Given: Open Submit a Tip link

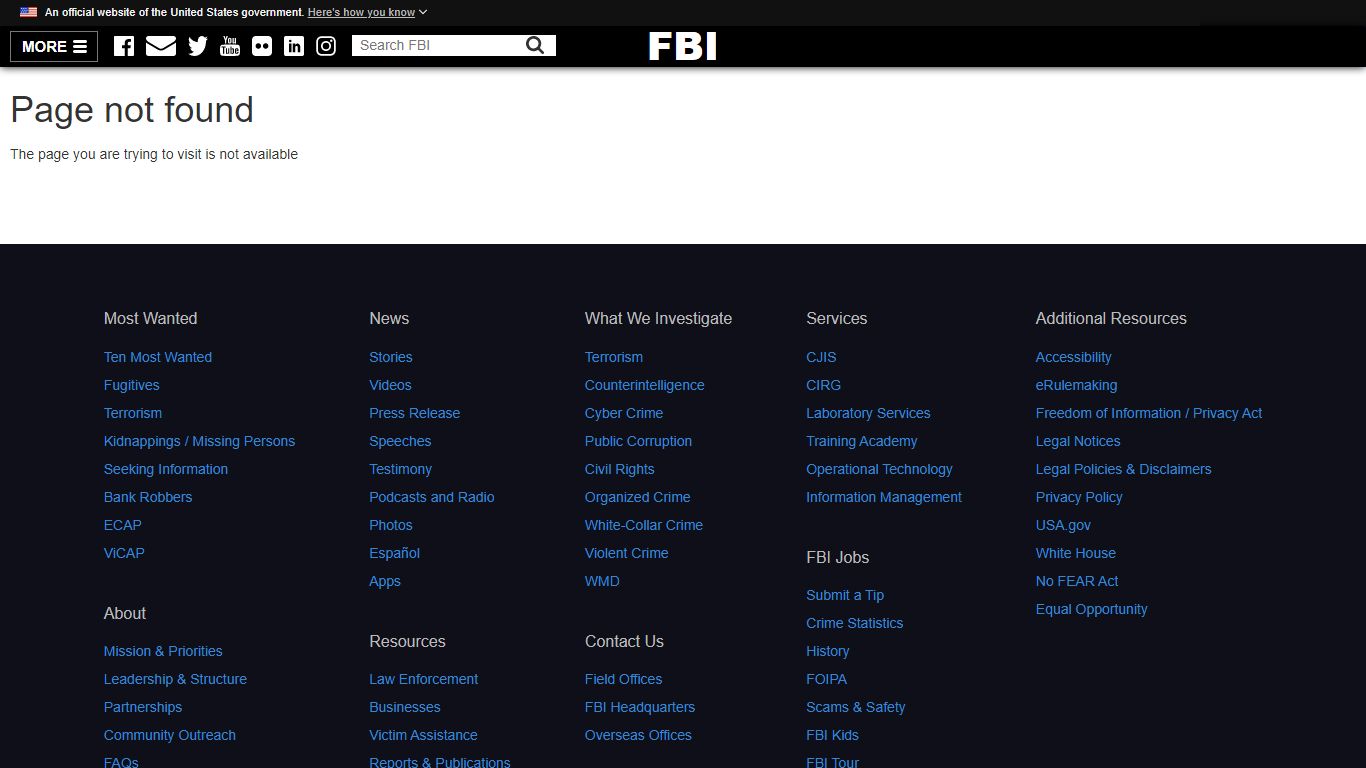Looking at the screenshot, I should [x=845, y=595].
